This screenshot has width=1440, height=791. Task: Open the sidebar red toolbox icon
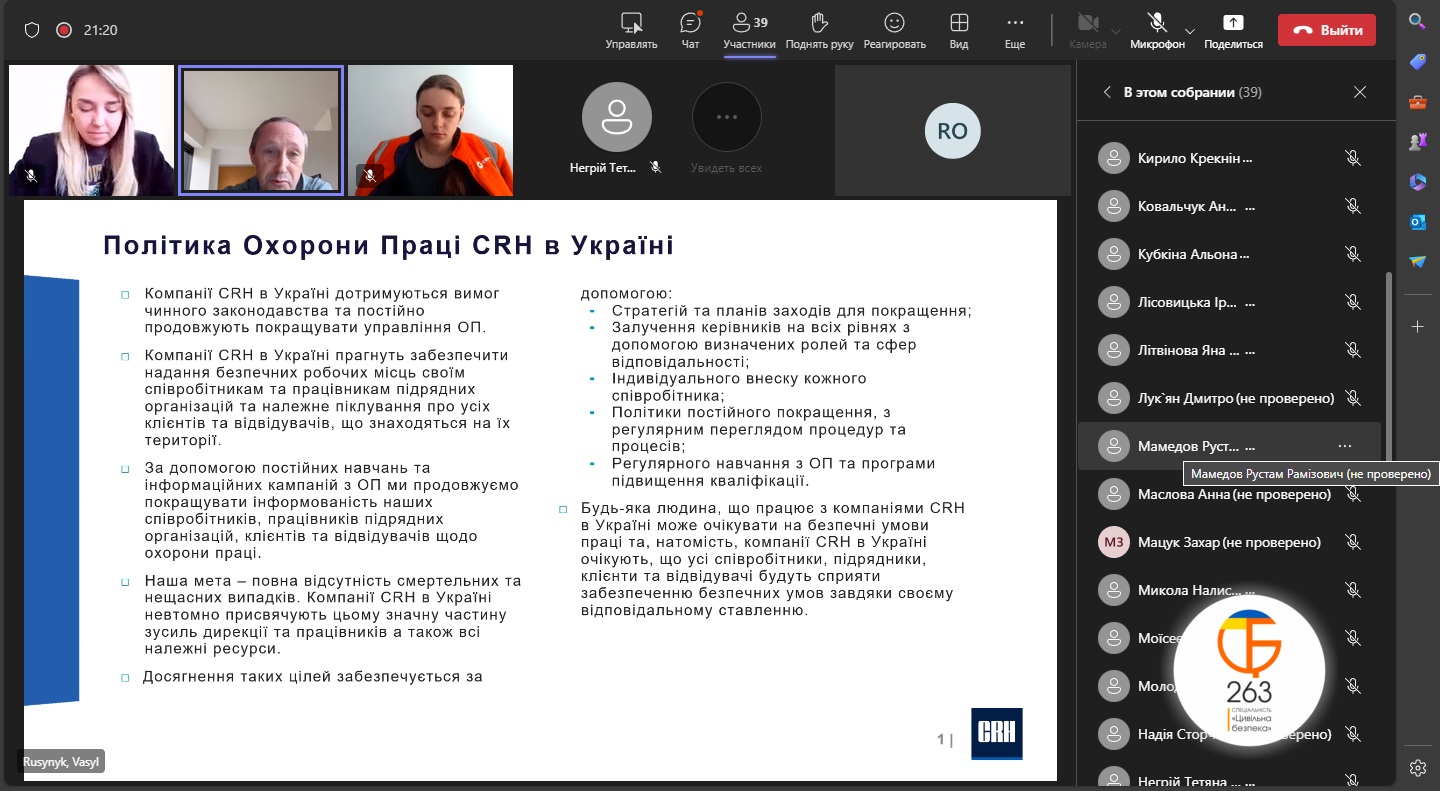1417,102
